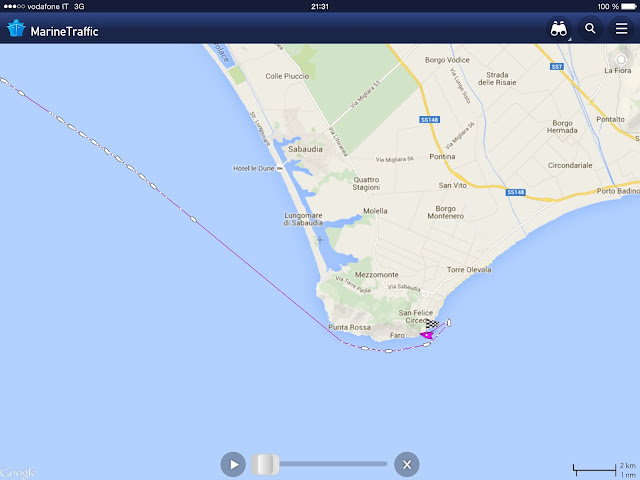640x480 pixels.
Task: Select the magenta vessel icon
Action: [427, 335]
